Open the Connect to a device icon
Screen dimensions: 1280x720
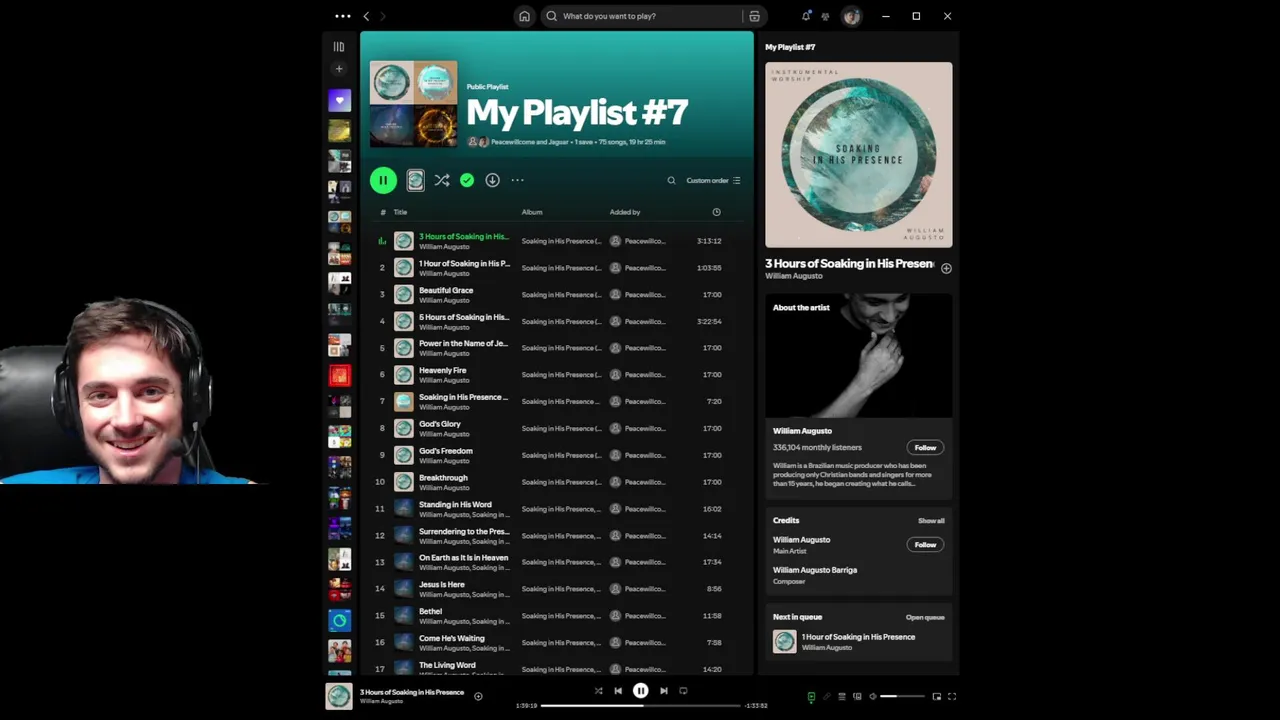click(857, 696)
